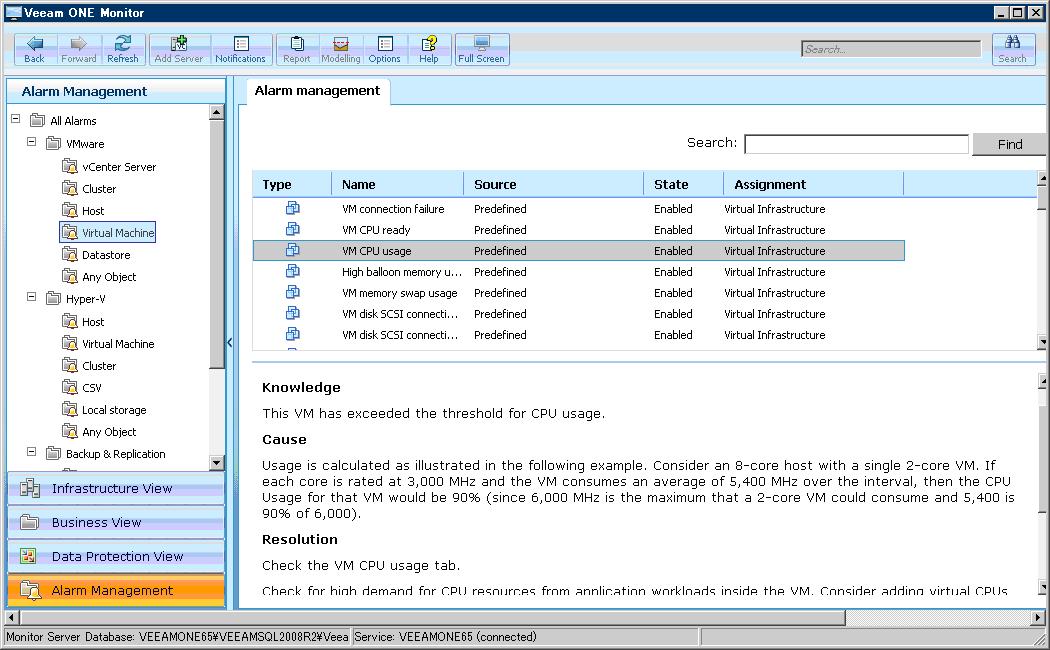Select Any Object under VMware
This screenshot has width=1050, height=650.
pyautogui.click(x=109, y=277)
